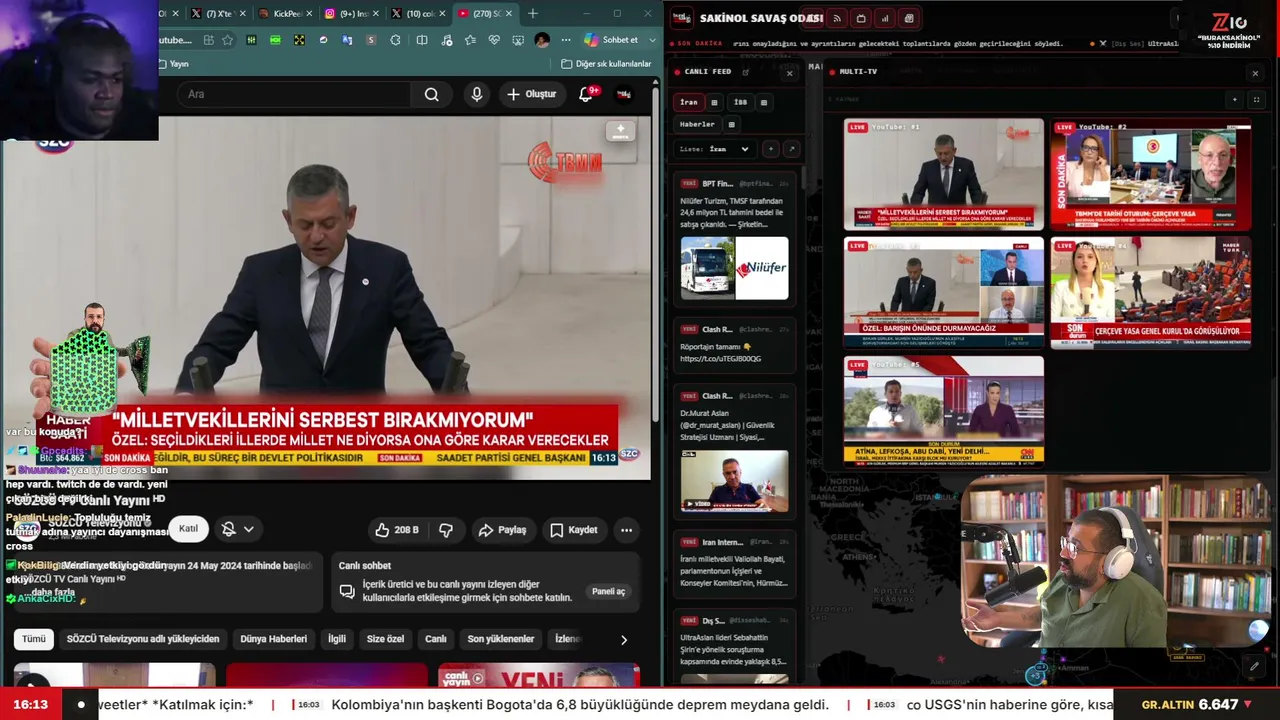Screen dimensions: 1280x720
Task: Click the Katıl join button
Action: (188, 529)
